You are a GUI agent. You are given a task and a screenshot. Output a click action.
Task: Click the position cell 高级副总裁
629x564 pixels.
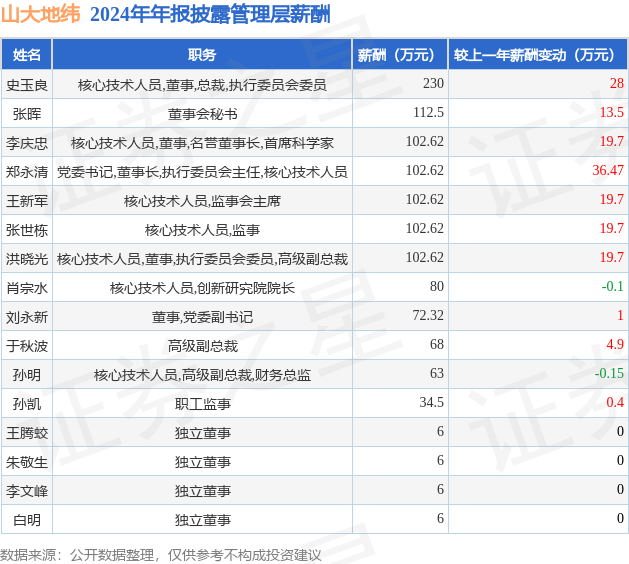(203, 346)
